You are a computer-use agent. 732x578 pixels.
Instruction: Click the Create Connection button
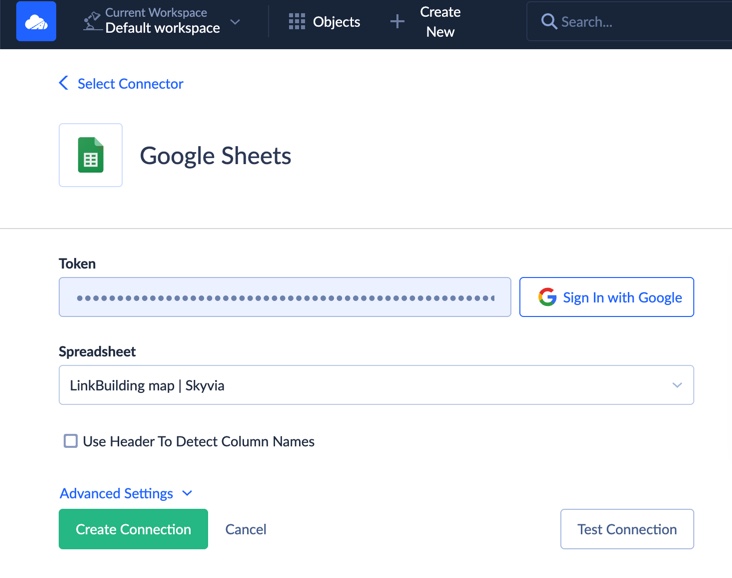click(x=133, y=529)
